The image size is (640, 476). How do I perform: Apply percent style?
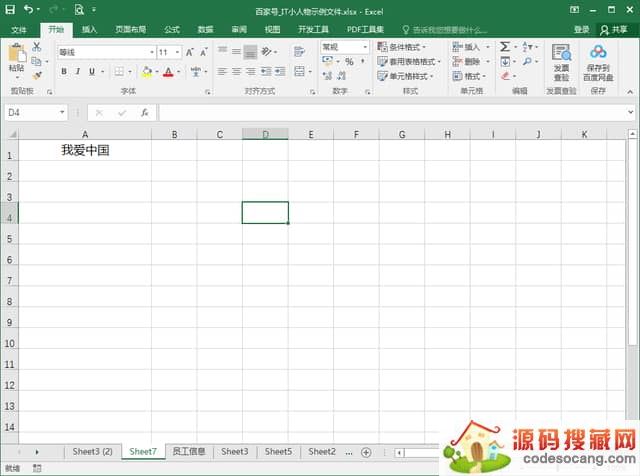pos(349,62)
